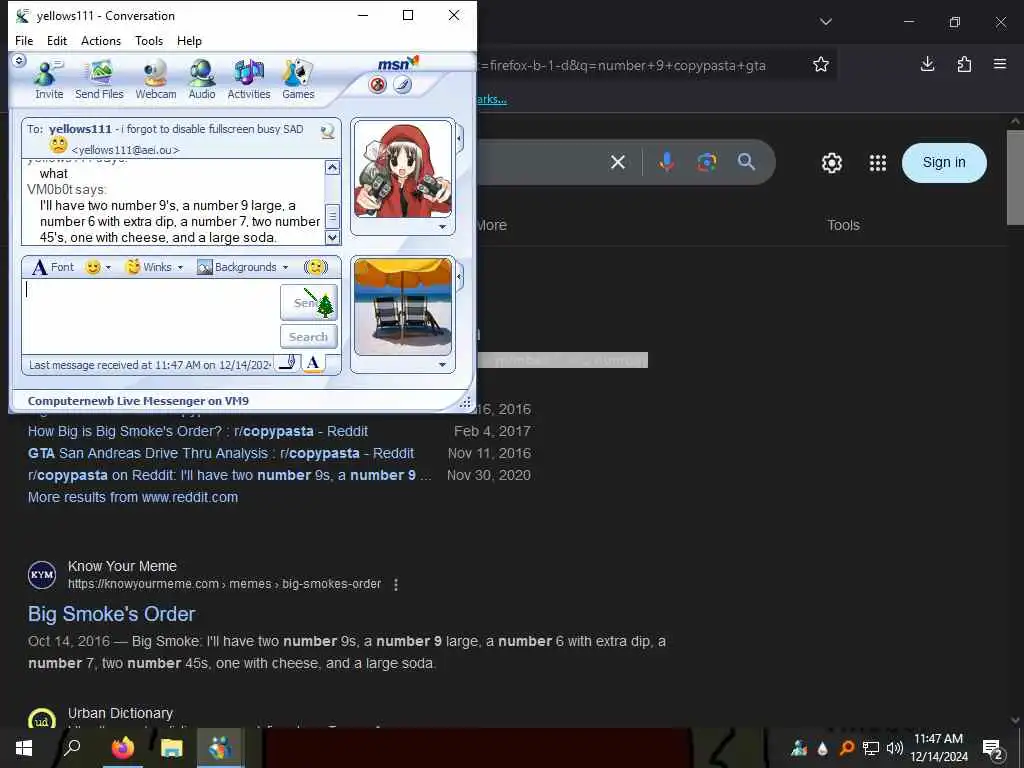Open the 'Big Smoke's Order' result title
The width and height of the screenshot is (1024, 768).
111,614
